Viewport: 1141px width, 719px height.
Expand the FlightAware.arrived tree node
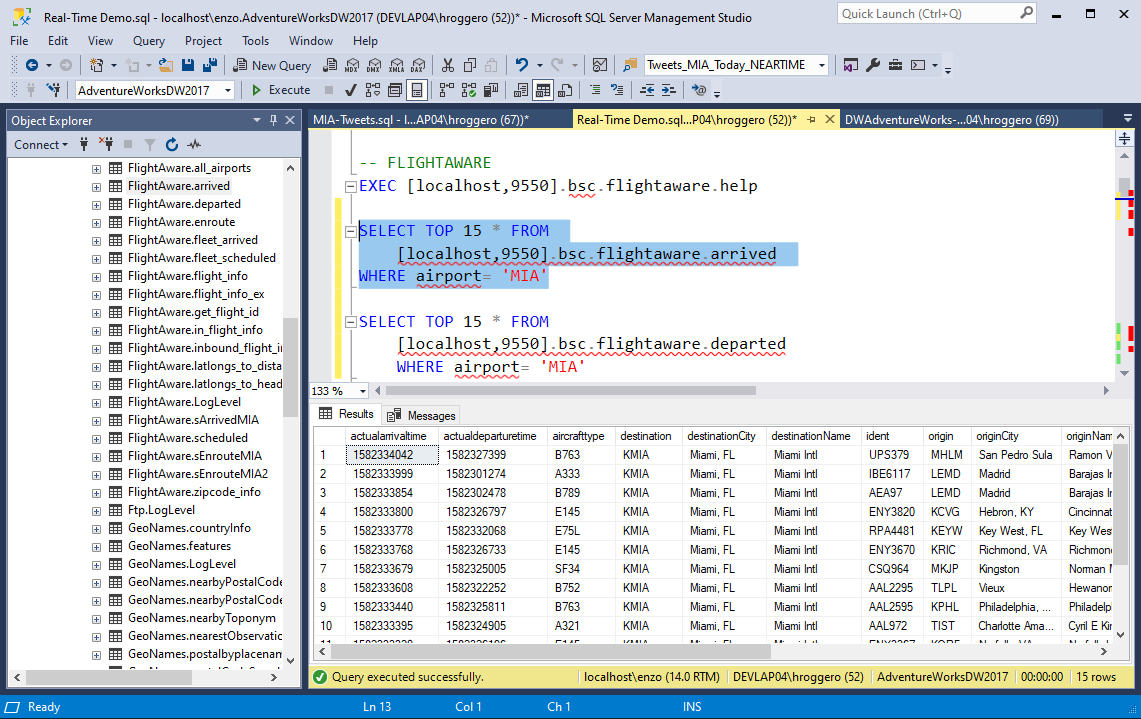(96, 186)
